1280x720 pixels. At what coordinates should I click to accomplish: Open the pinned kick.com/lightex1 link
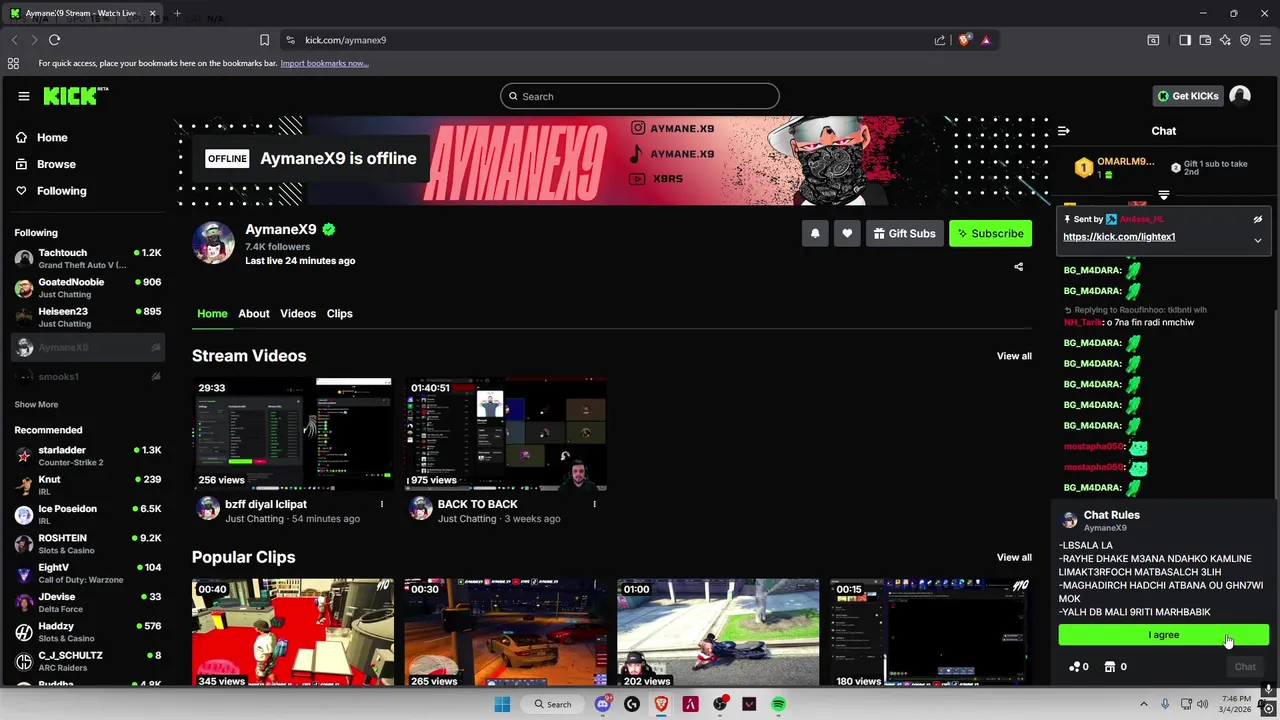(1119, 237)
